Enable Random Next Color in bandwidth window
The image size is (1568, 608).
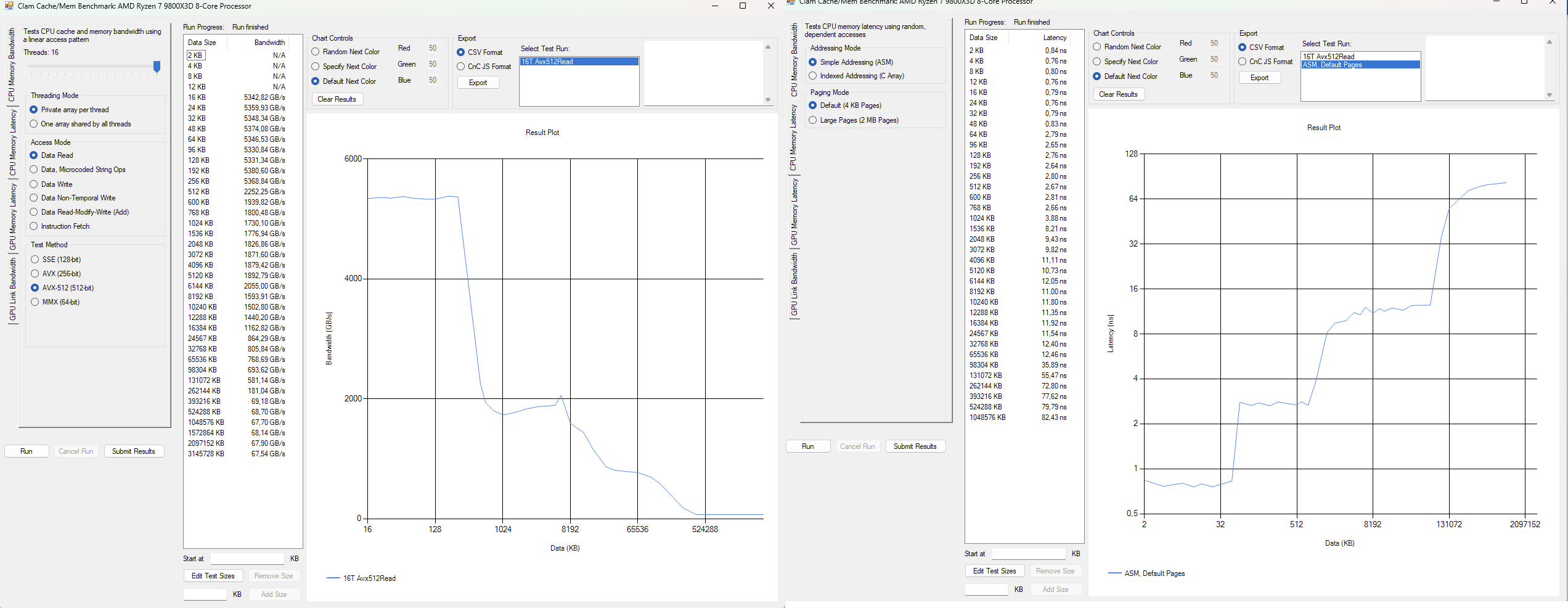(x=346, y=52)
